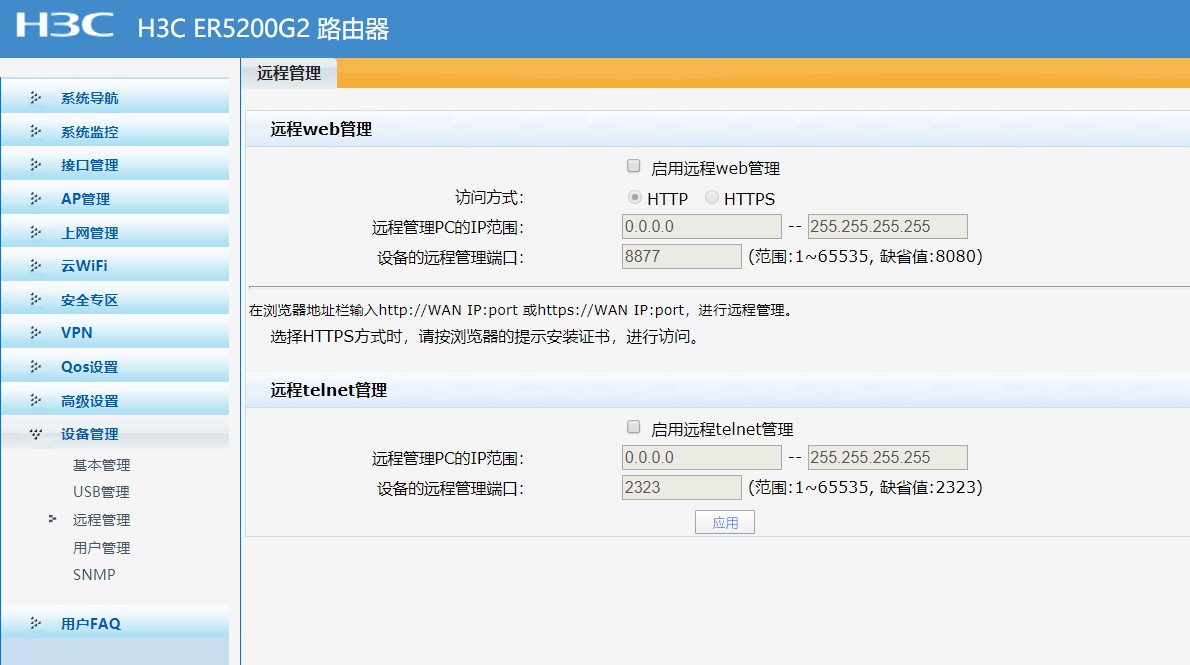
Task: Expand arrow icon beside 云WiFi
Action: (x=36, y=266)
